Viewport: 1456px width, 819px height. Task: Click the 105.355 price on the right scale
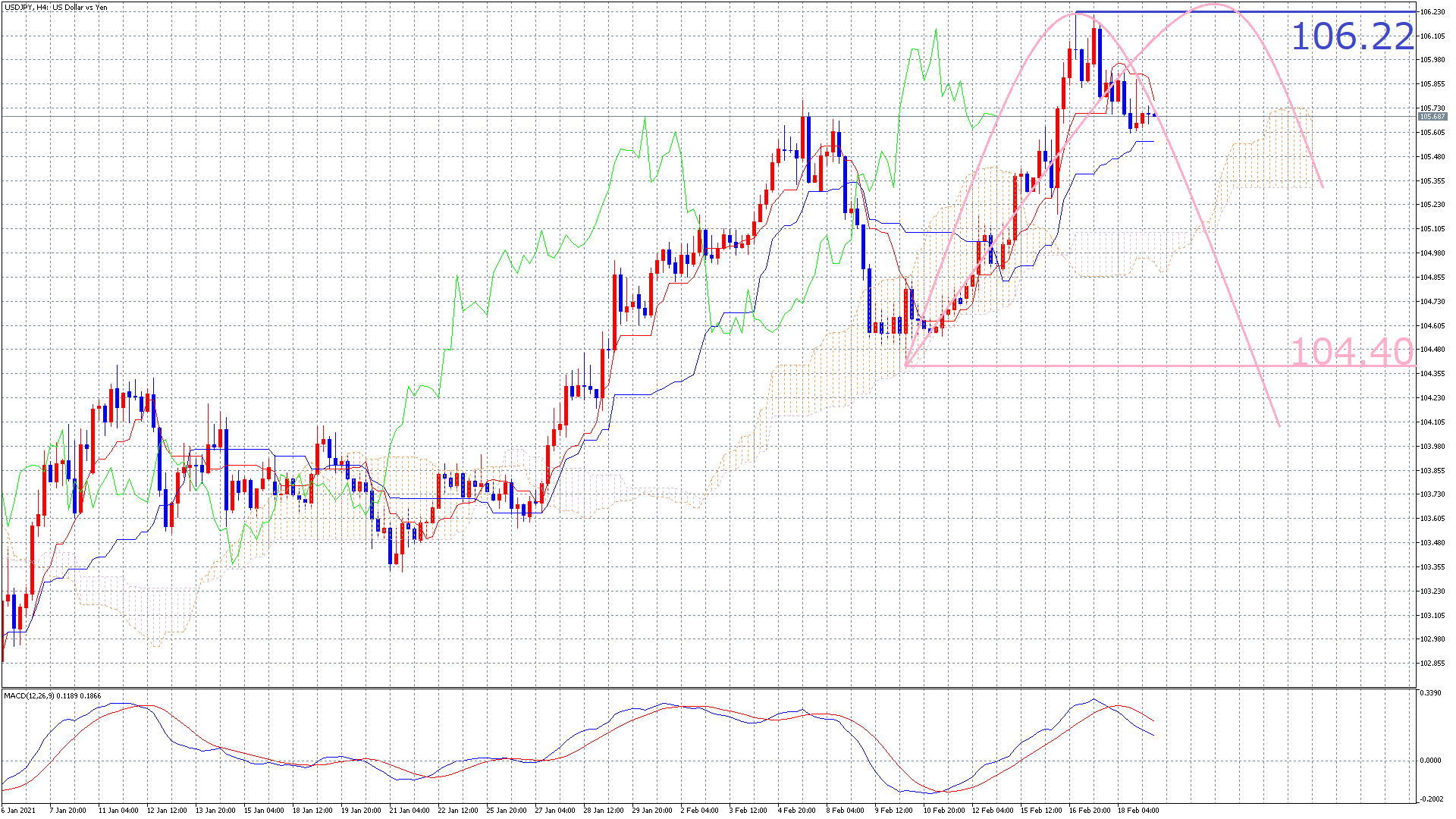pos(1432,181)
